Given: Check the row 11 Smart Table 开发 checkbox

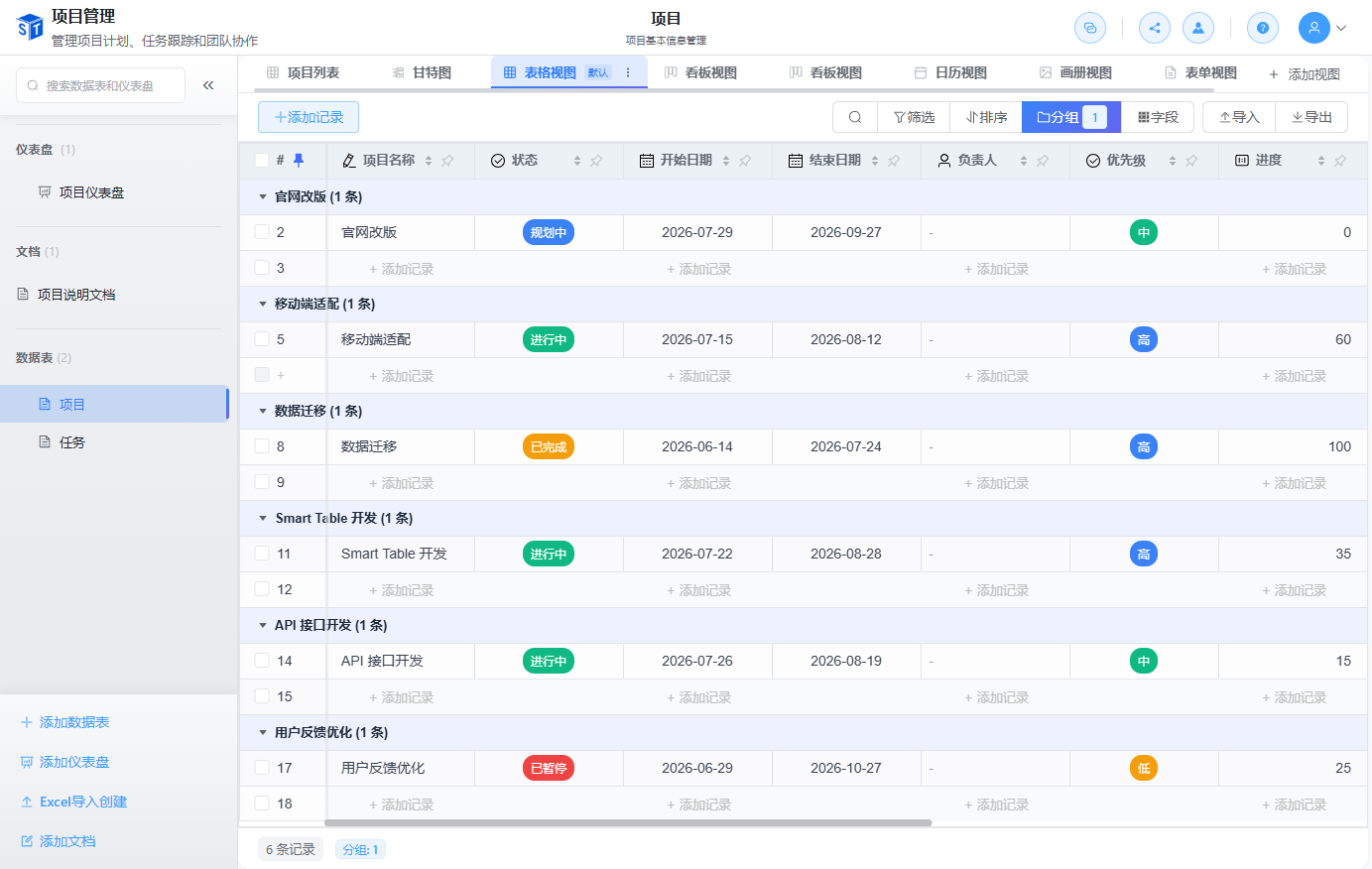Looking at the screenshot, I should pyautogui.click(x=262, y=553).
